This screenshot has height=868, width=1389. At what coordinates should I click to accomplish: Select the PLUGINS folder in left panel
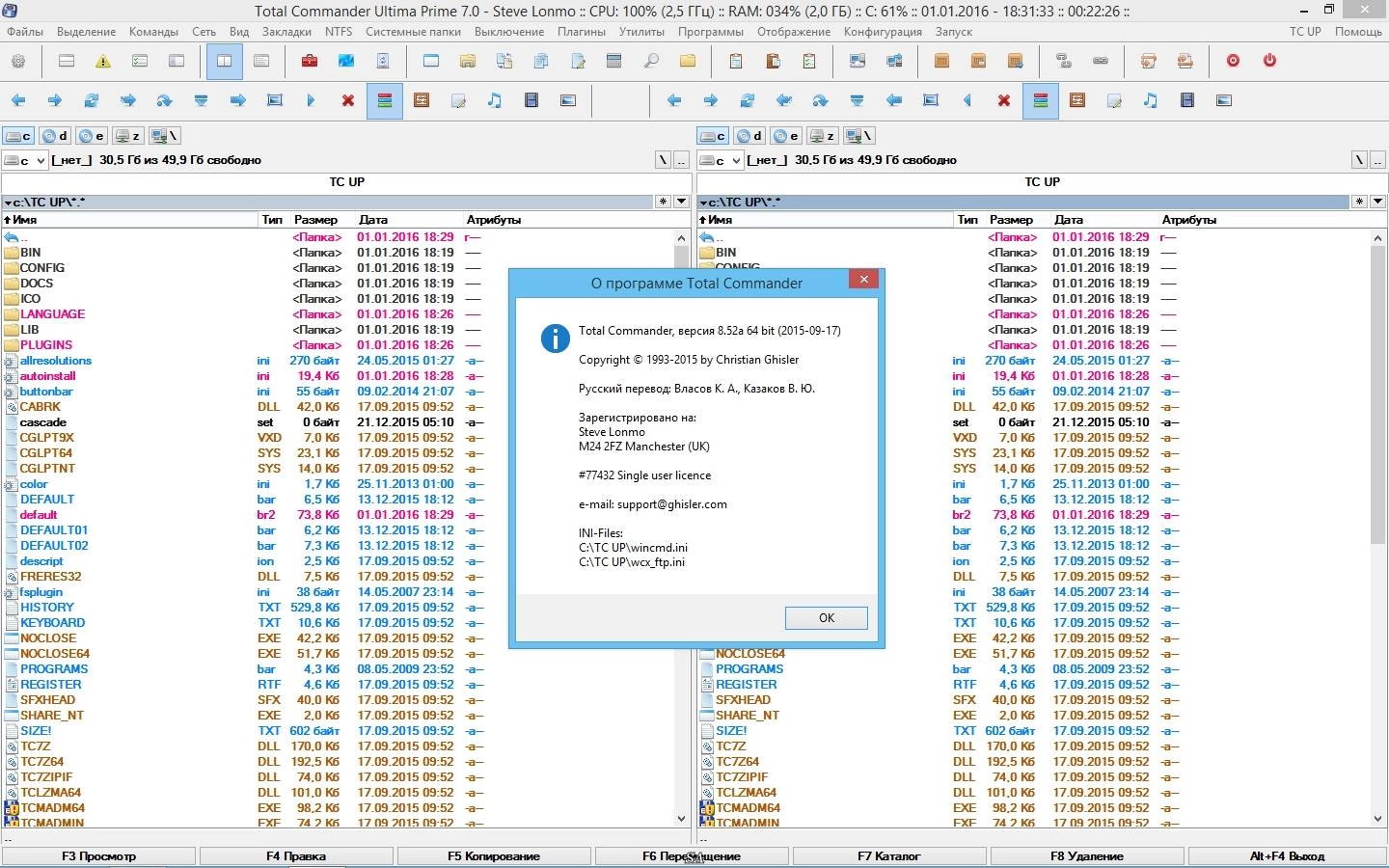point(46,344)
